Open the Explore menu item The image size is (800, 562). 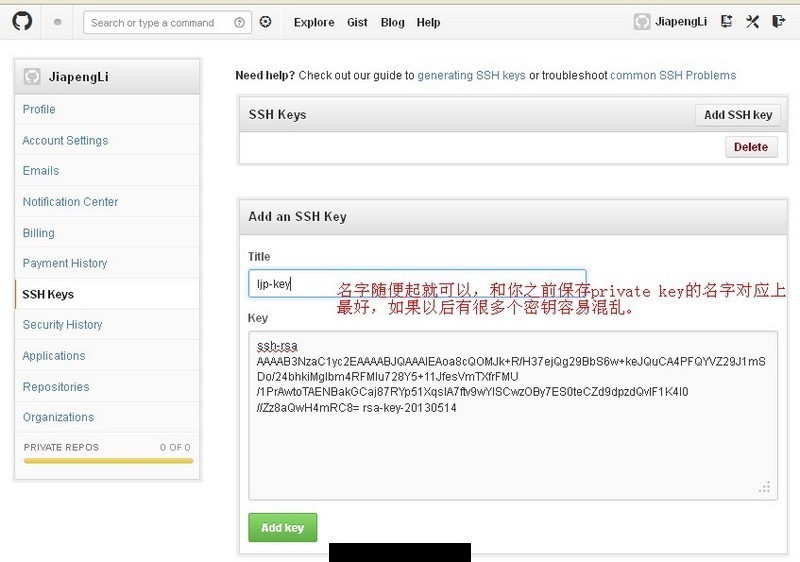pyautogui.click(x=314, y=22)
